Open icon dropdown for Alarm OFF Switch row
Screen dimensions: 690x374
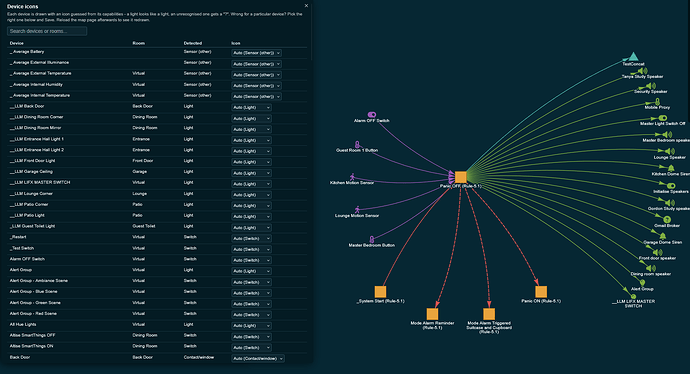point(251,260)
